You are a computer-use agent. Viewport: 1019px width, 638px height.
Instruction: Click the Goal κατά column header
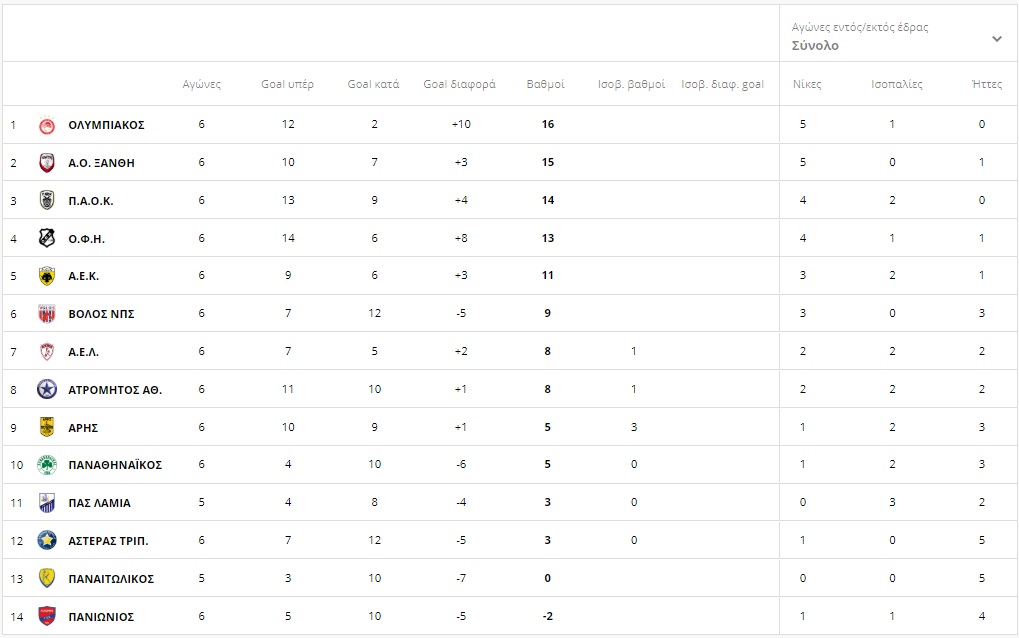[x=374, y=84]
